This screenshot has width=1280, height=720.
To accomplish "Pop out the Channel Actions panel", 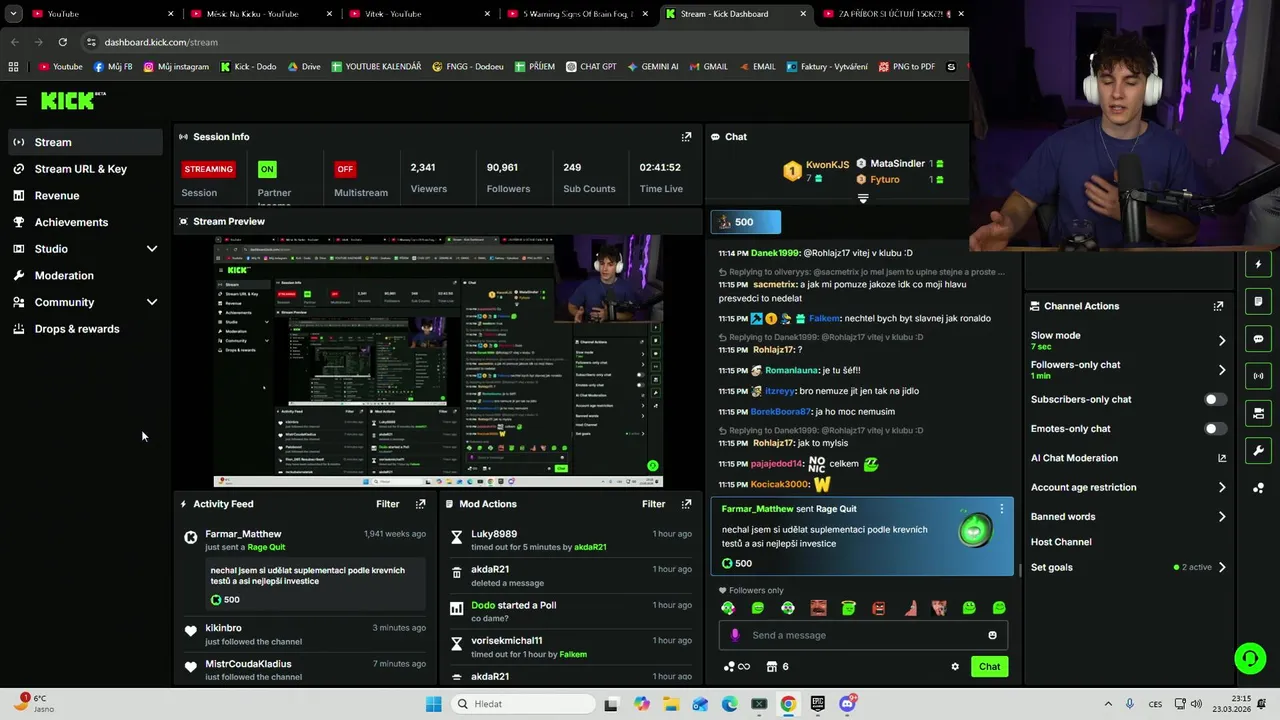I will [x=1218, y=306].
